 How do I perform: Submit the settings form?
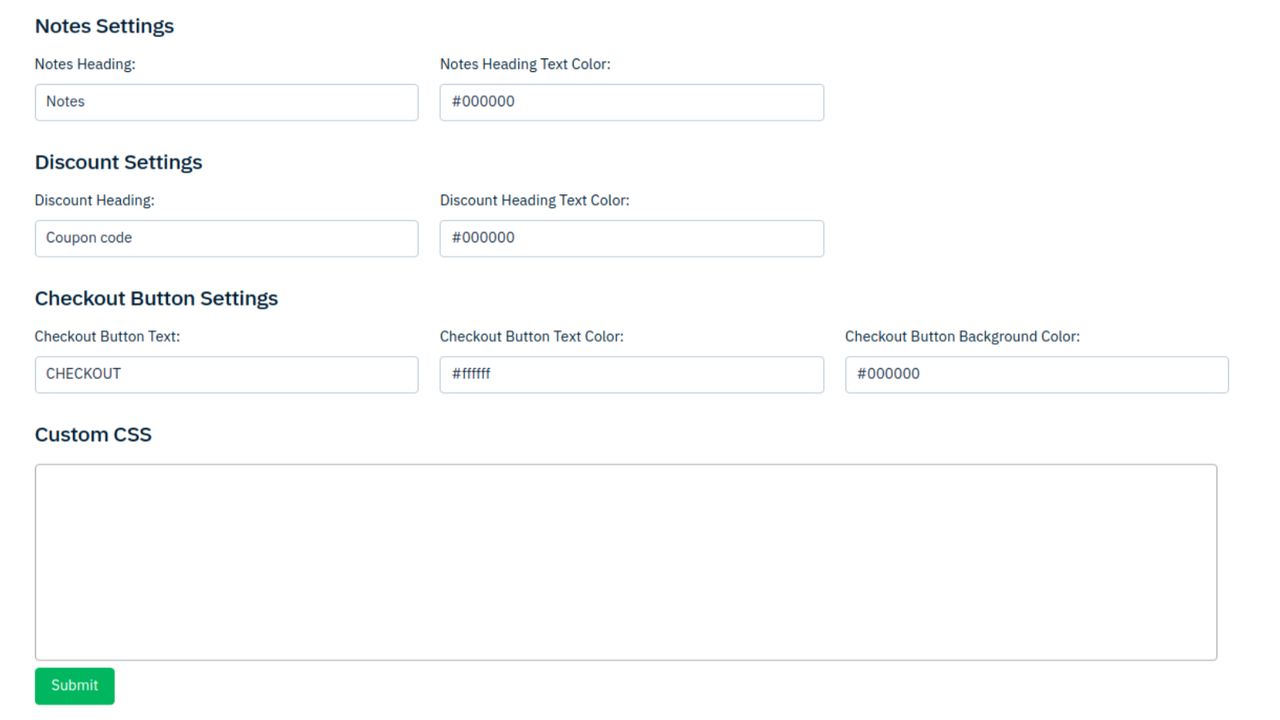pos(75,686)
